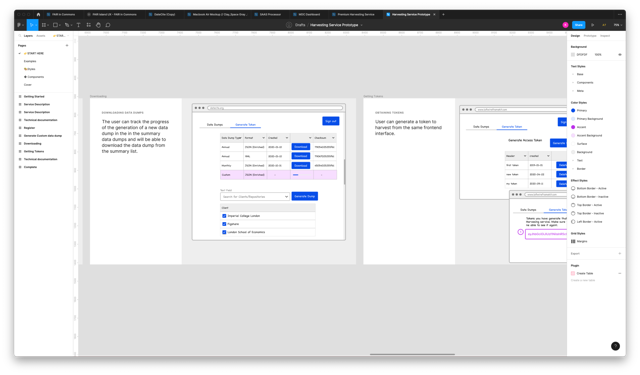Click the user avatar in toolbar

click(x=565, y=25)
